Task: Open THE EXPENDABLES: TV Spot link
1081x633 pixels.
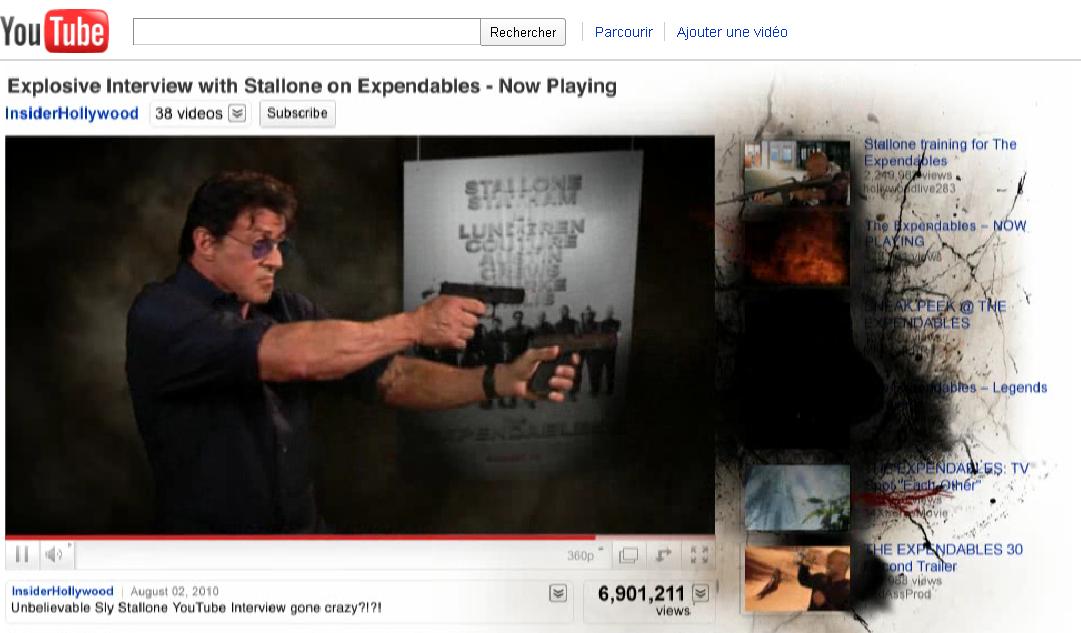Action: coord(947,476)
